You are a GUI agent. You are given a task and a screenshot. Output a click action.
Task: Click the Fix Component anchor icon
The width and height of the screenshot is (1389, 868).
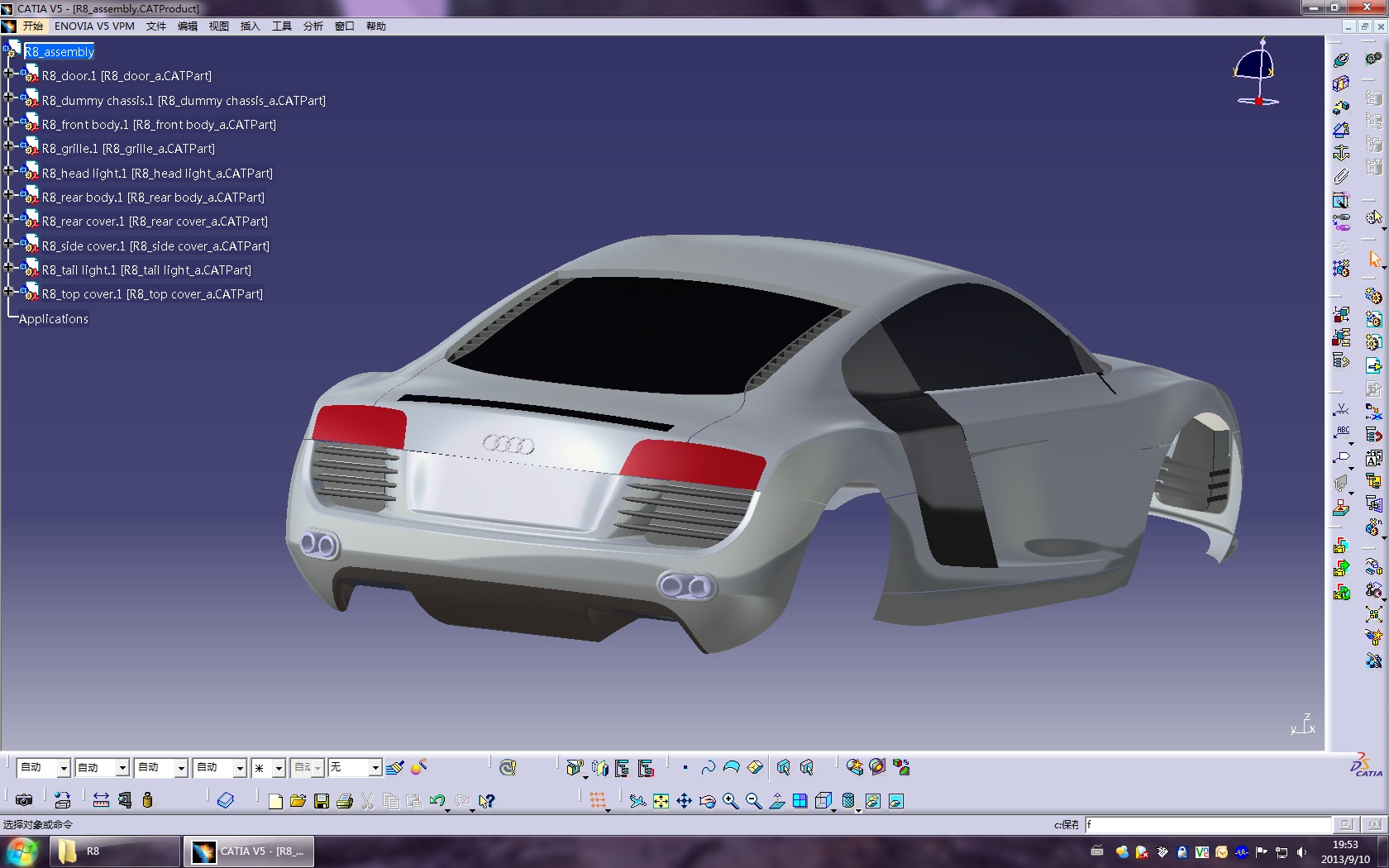1341,152
